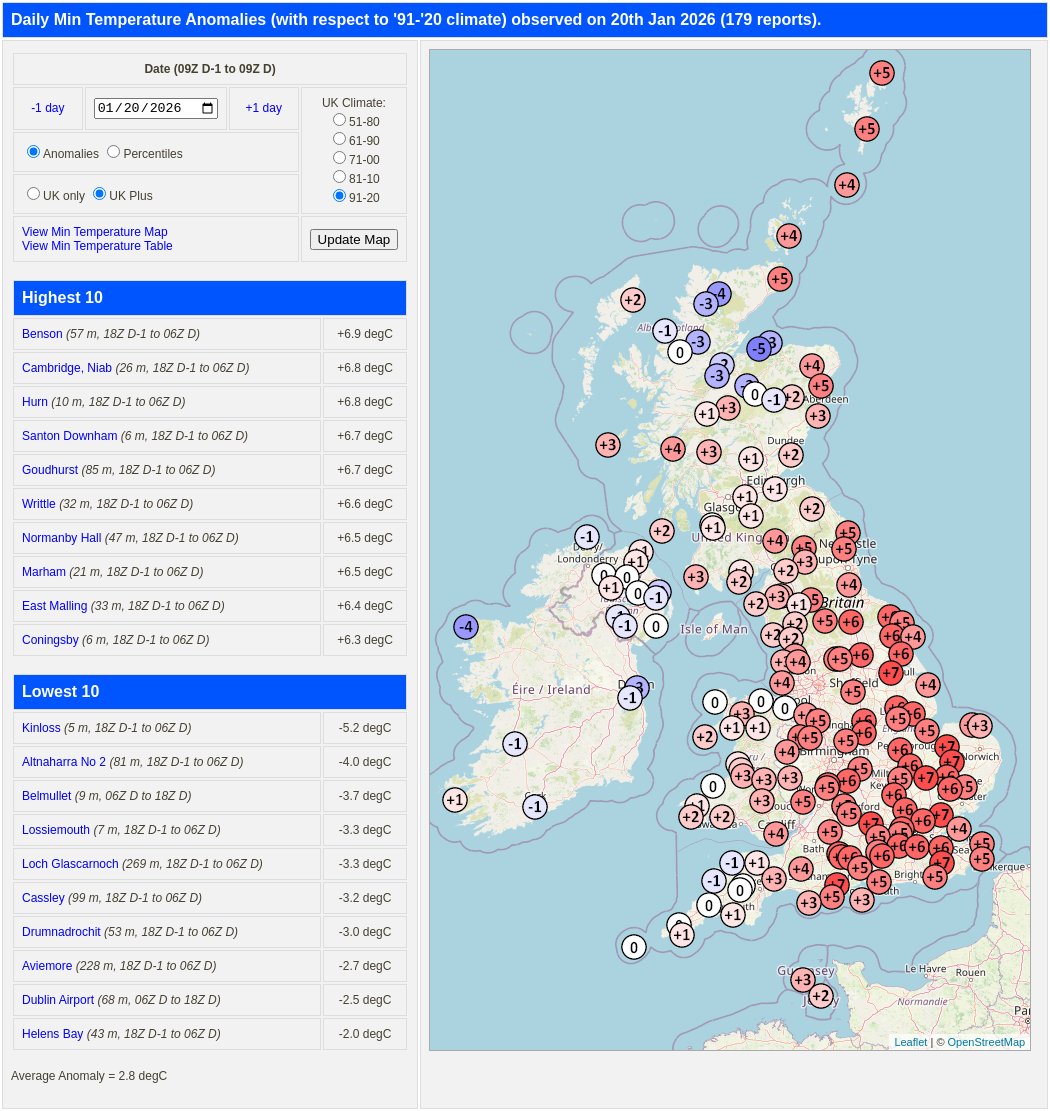Screen dimensions: 1050x1111
Task: Click the +2 marker near Dundee
Action: (791, 455)
